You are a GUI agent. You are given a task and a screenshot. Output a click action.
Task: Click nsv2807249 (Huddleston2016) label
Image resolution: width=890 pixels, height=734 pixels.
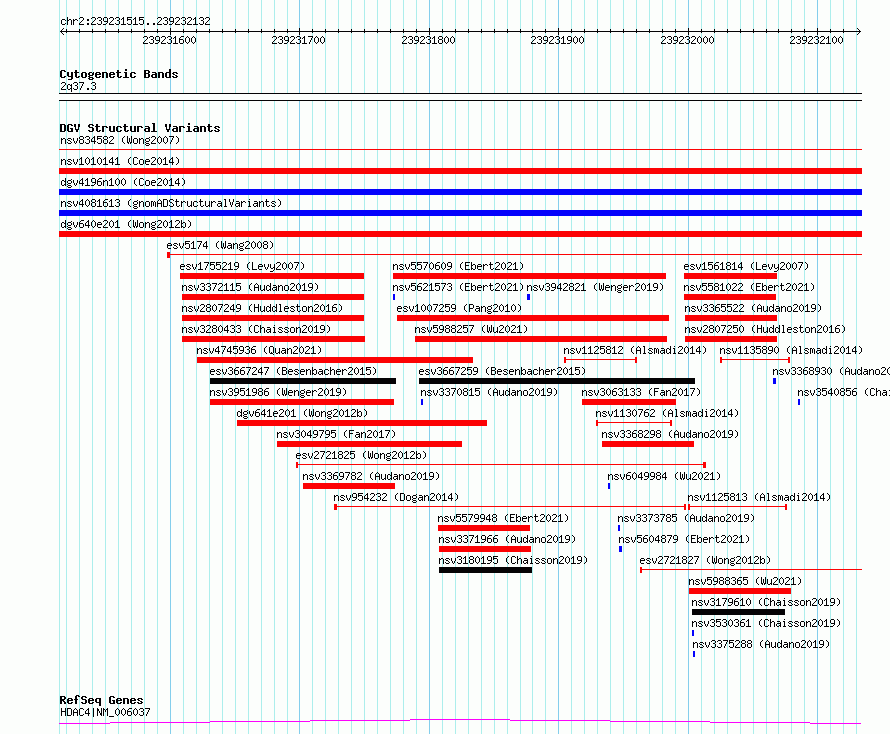[x=262, y=308]
